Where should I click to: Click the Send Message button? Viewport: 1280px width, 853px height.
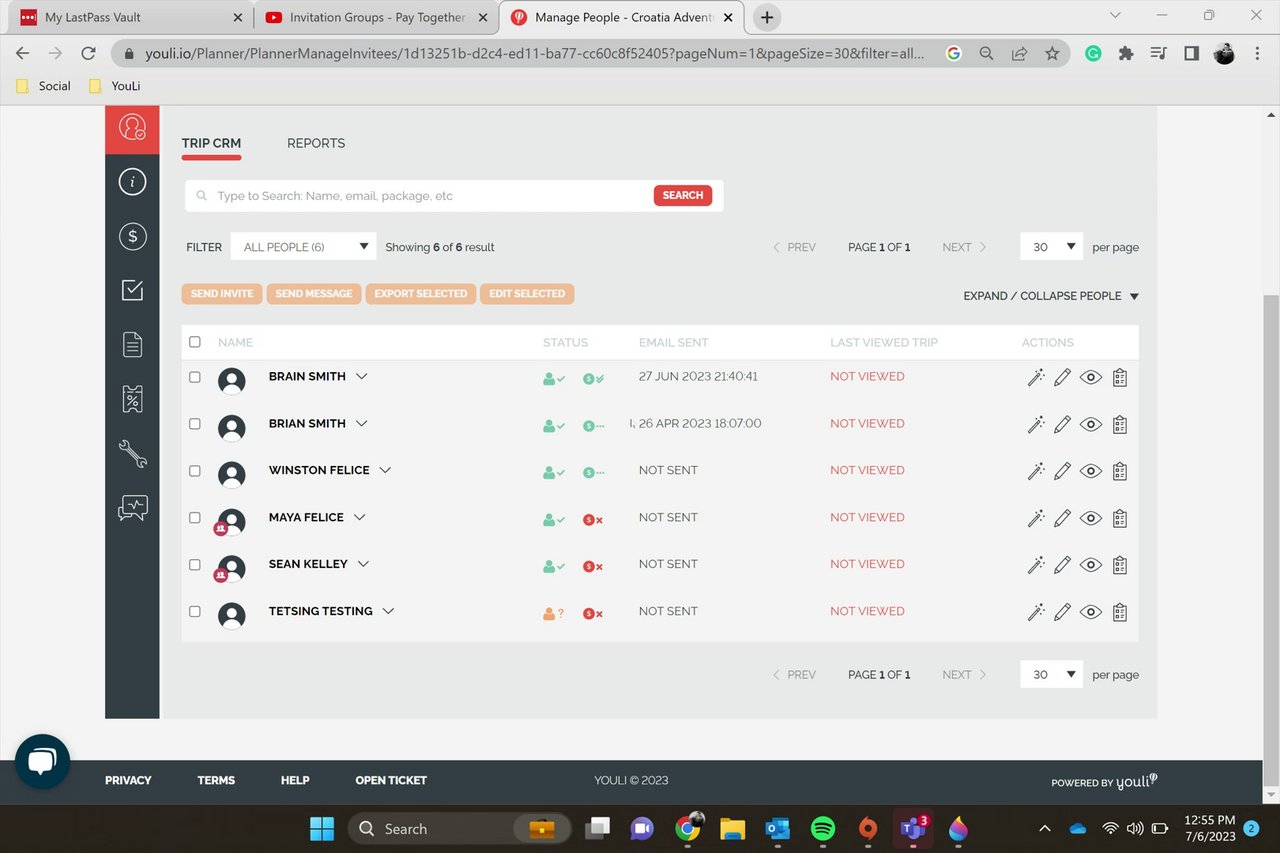pos(314,294)
